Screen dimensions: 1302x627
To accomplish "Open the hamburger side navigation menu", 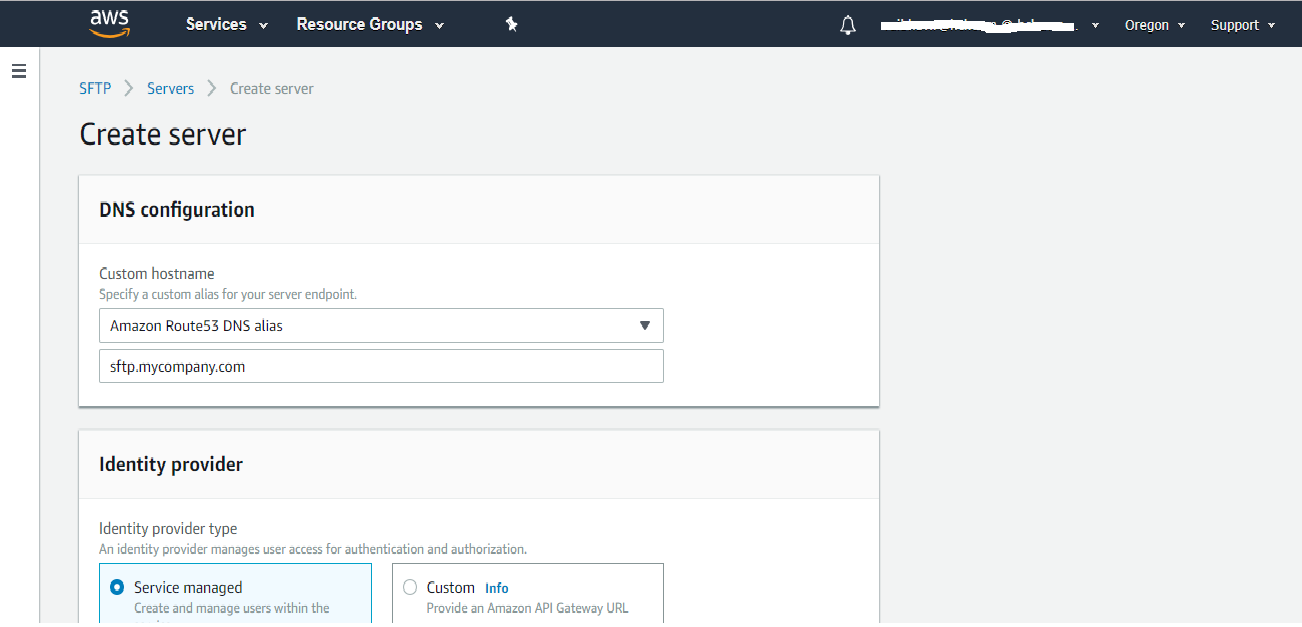I will [x=18, y=71].
